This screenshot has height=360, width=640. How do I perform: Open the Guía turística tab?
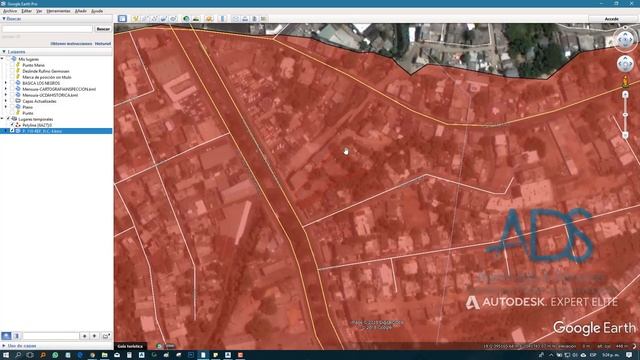130,346
